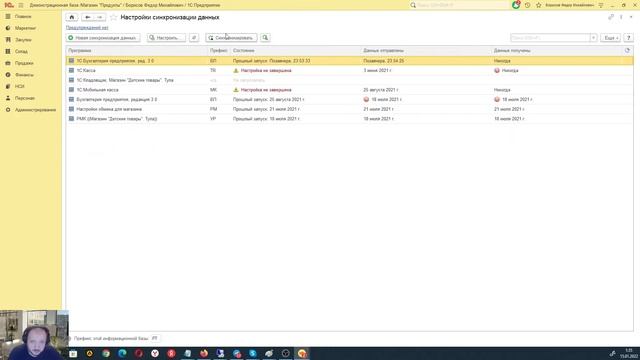Click the Синхронизировать button
640x360 pixels.
231,38
